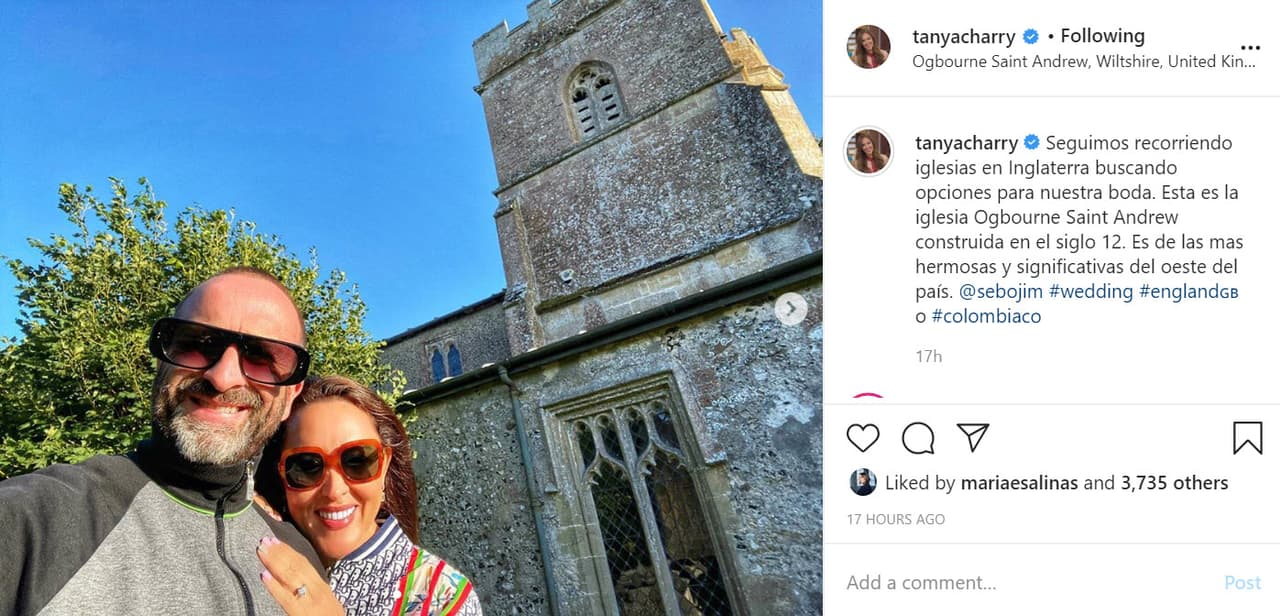The height and width of the screenshot is (616, 1280).
Task: Like the post with the heart icon
Action: [862, 437]
